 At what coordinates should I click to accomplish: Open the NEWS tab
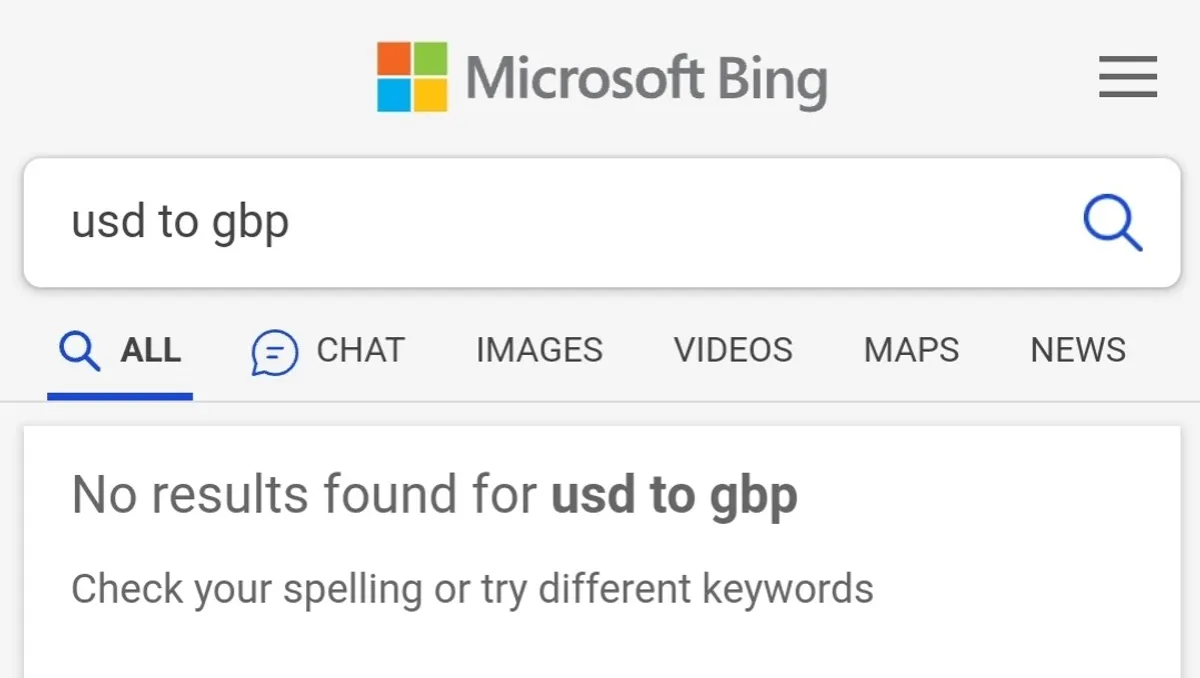[1078, 351]
